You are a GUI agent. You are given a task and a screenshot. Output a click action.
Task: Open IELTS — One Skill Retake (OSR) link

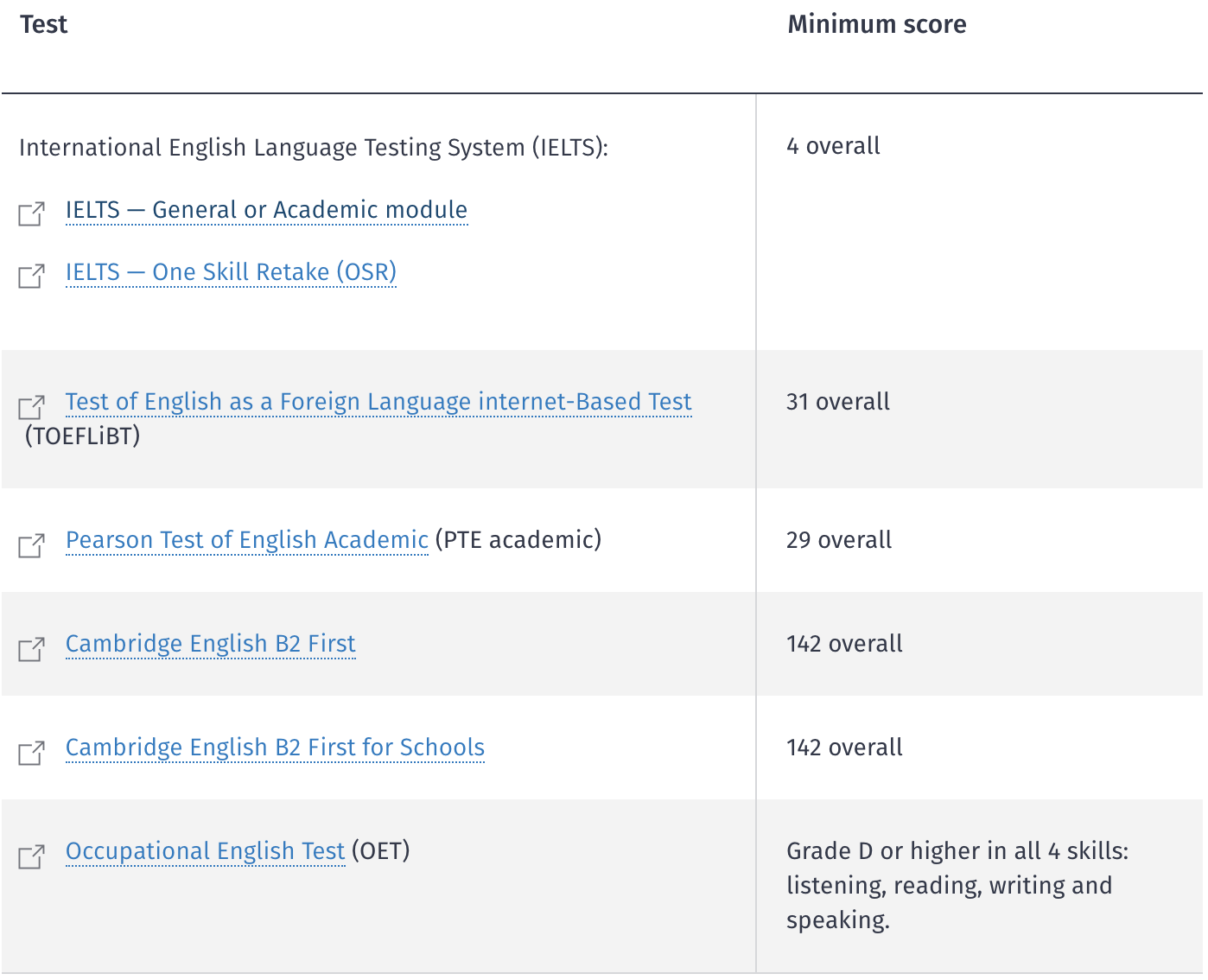point(231,272)
